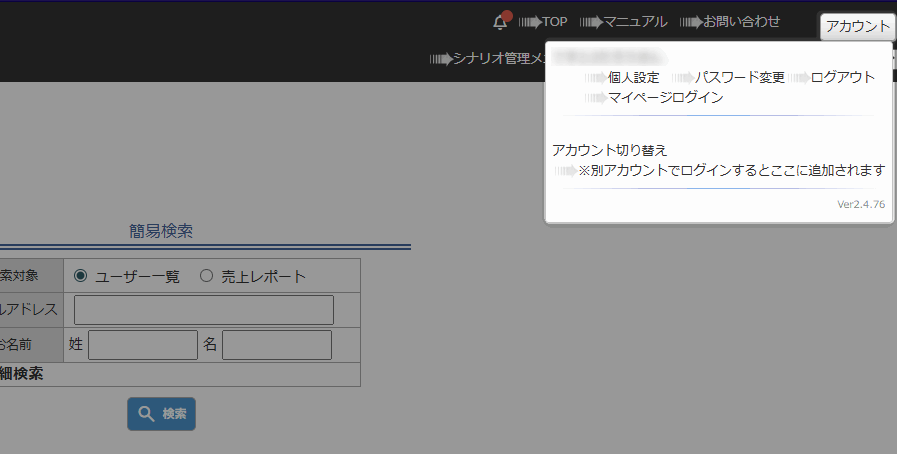
Task: Click the Ver2.4.76 version label
Action: point(860,204)
